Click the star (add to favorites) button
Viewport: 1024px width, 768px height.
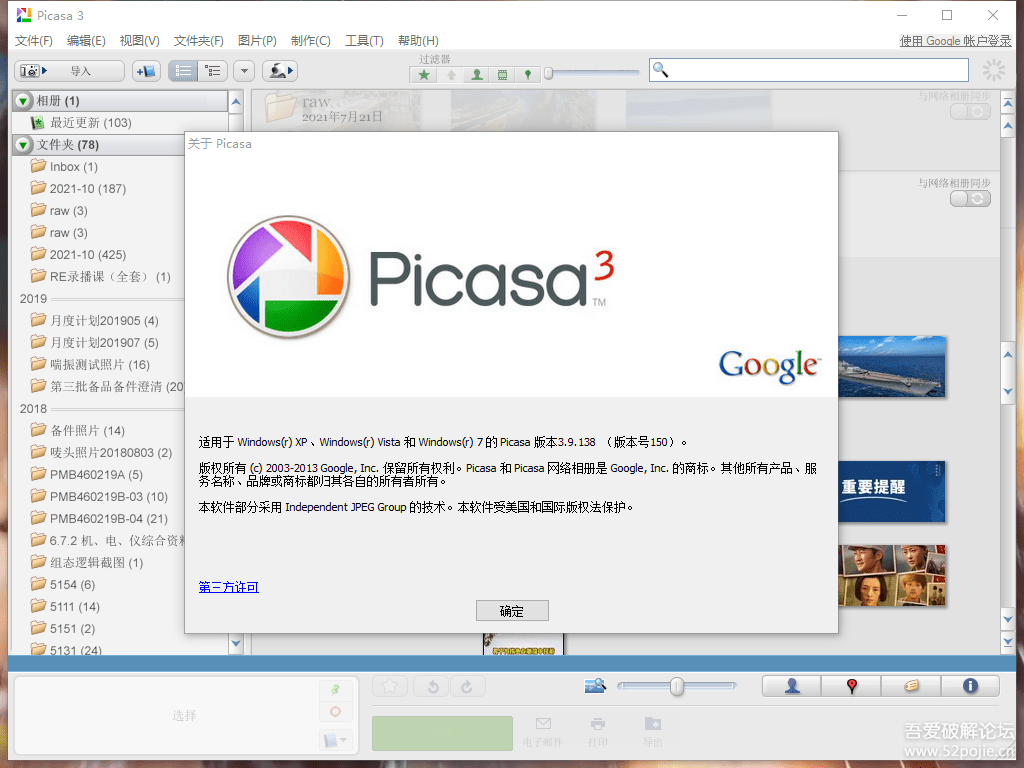390,686
